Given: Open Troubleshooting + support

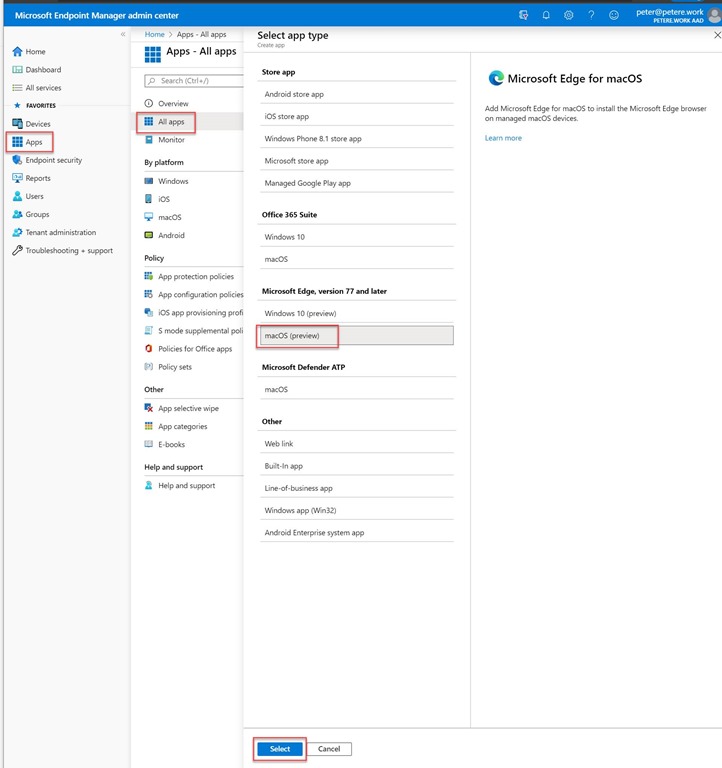Looking at the screenshot, I should click(x=68, y=250).
